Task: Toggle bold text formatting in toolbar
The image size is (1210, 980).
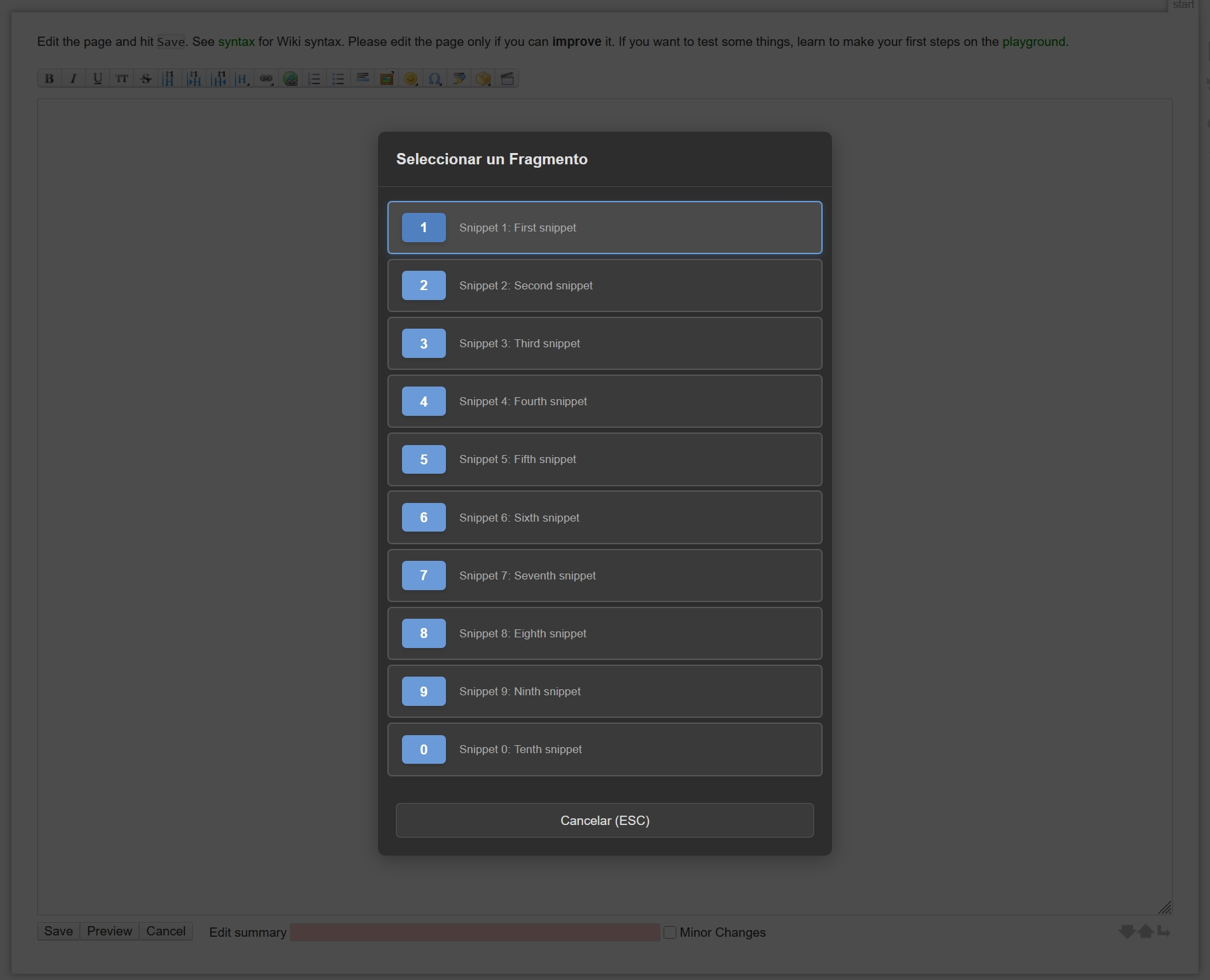Action: pos(49,79)
